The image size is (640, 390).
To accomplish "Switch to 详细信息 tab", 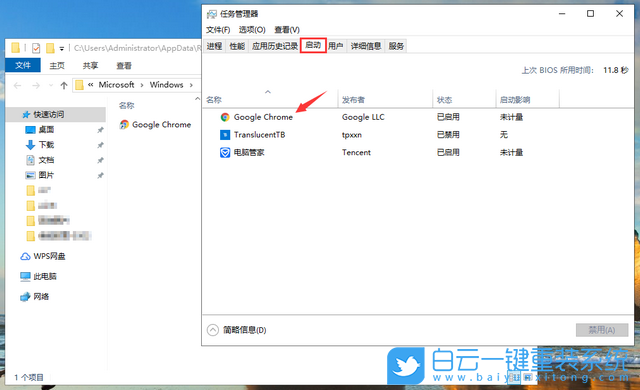I will click(366, 46).
